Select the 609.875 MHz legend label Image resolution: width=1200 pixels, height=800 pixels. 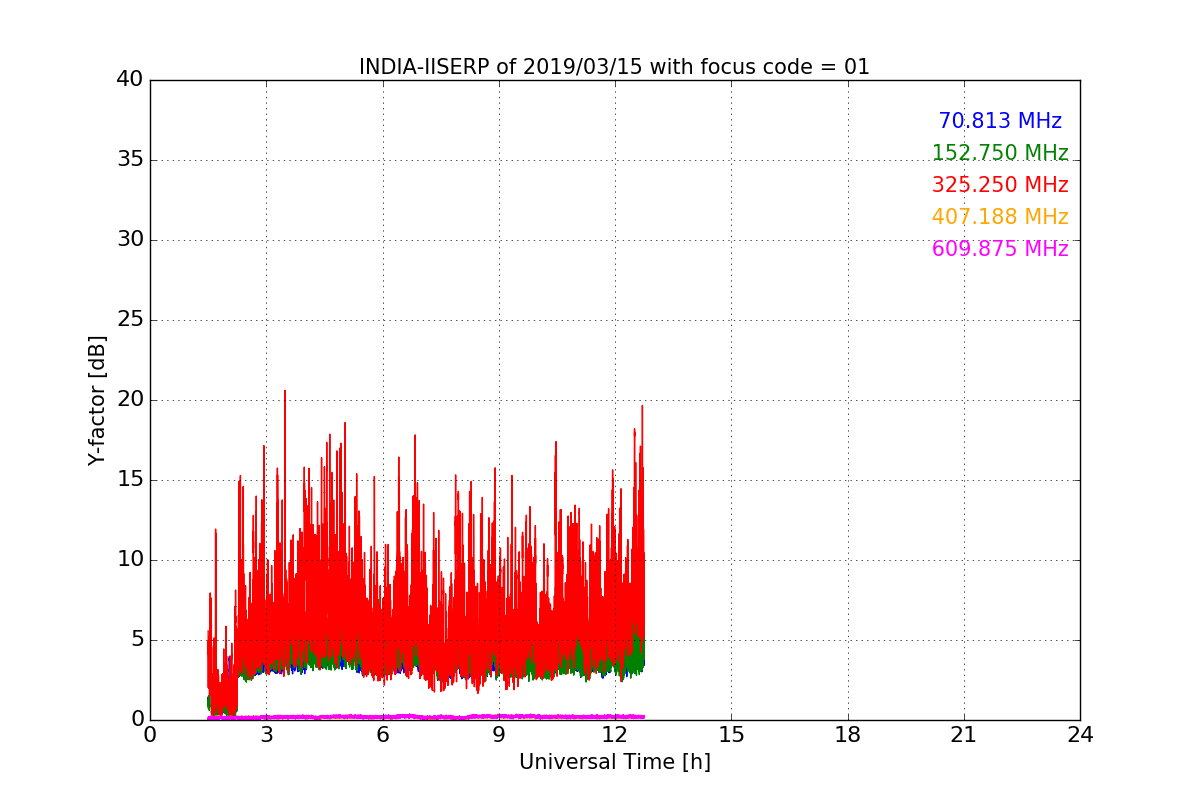point(1000,249)
